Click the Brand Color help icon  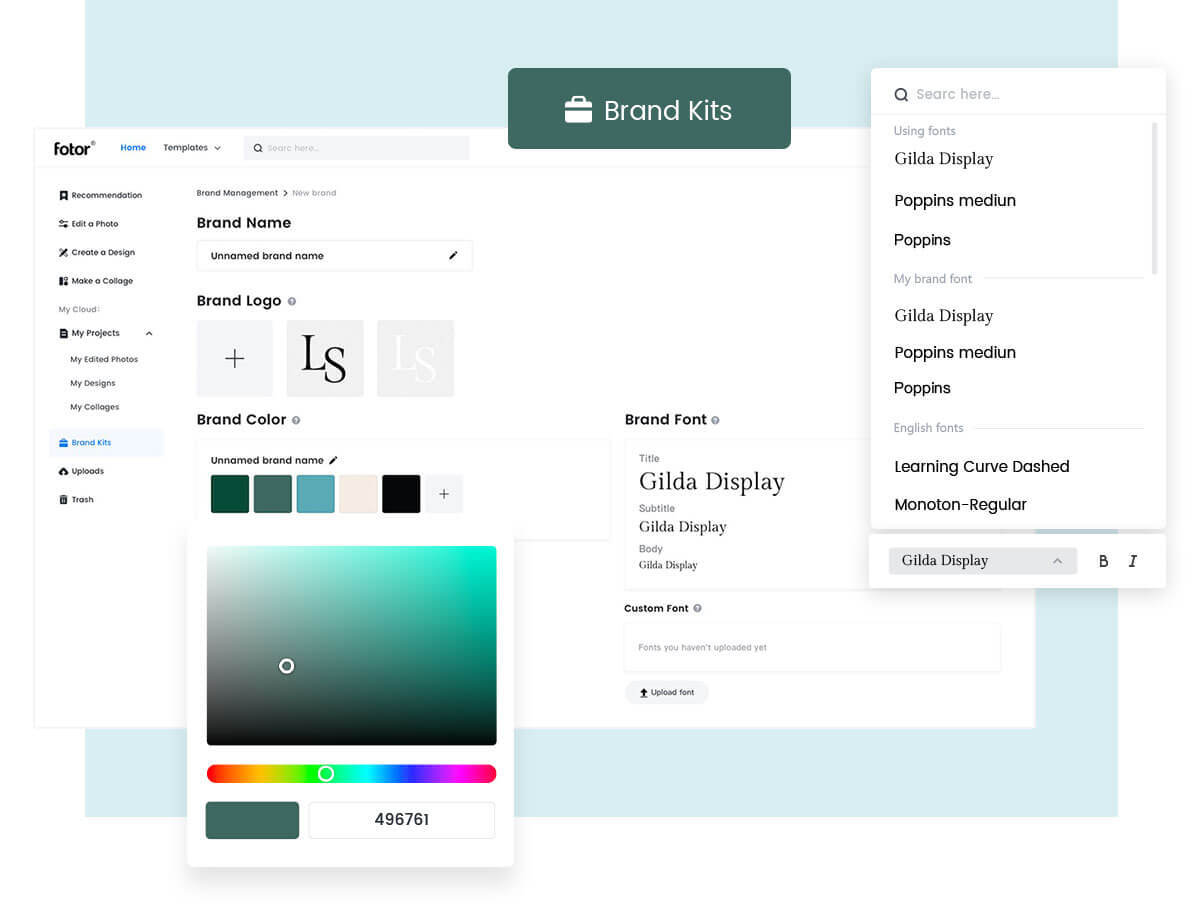[x=296, y=420]
